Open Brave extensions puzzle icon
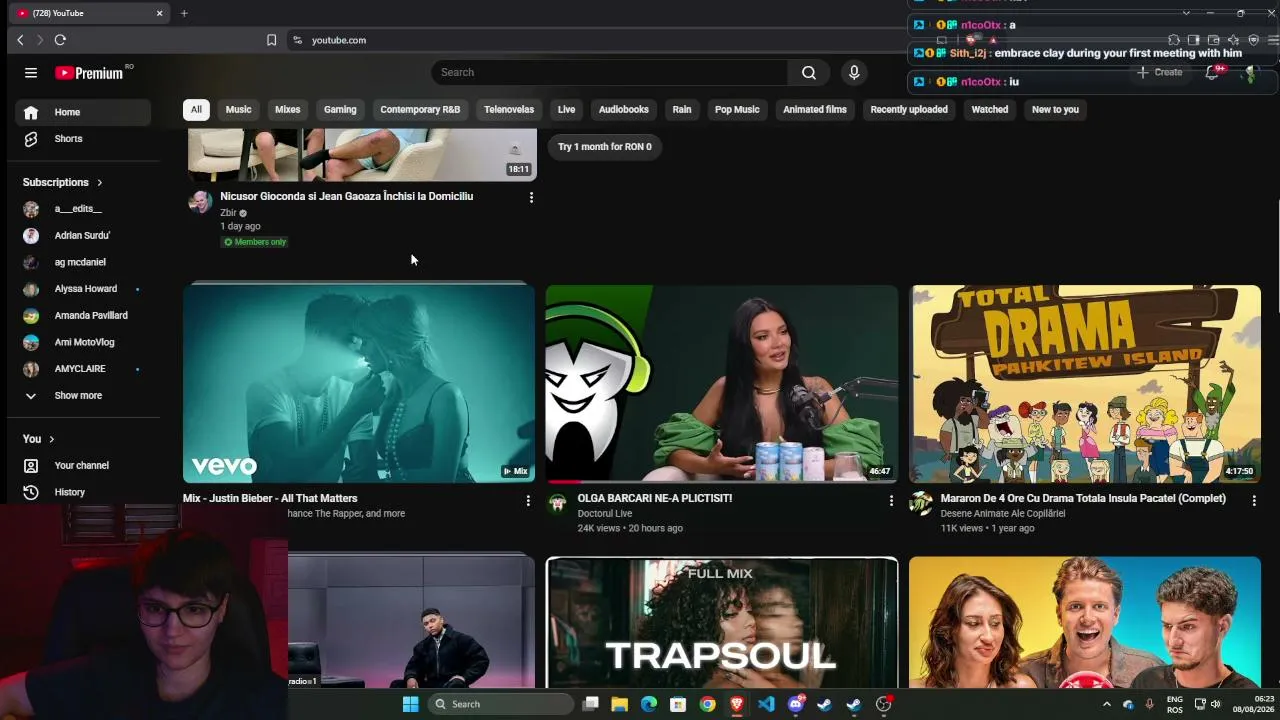Image resolution: width=1280 pixels, height=720 pixels. [x=1174, y=40]
